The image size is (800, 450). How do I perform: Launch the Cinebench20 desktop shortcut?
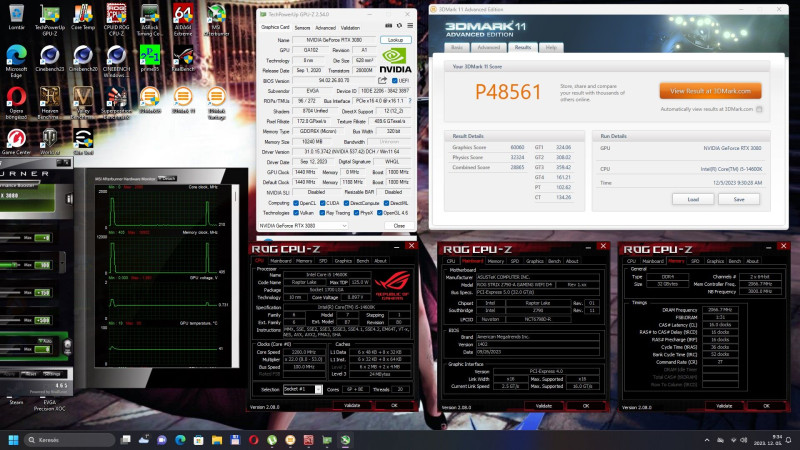[83, 59]
